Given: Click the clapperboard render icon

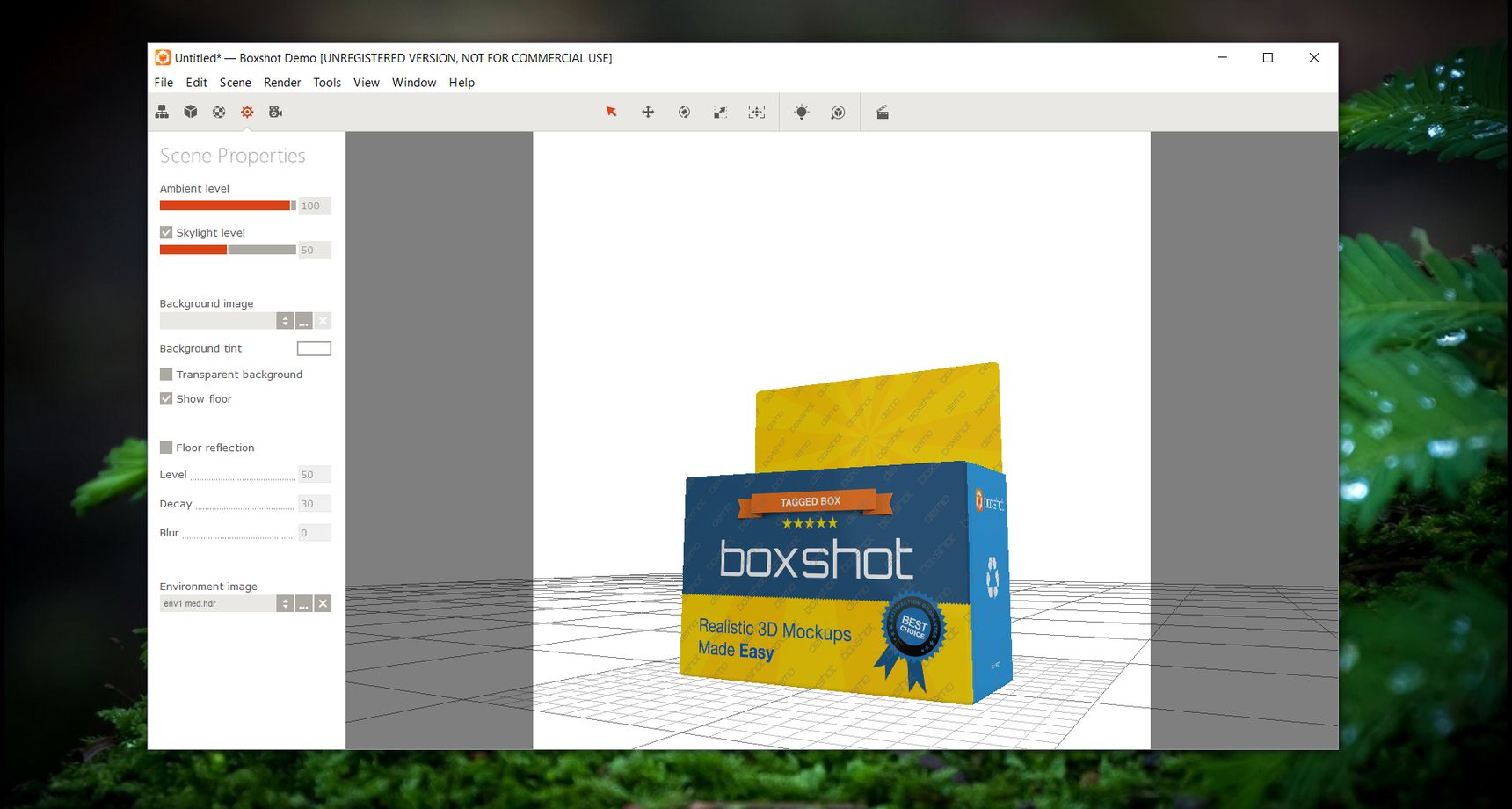Looking at the screenshot, I should click(x=883, y=112).
